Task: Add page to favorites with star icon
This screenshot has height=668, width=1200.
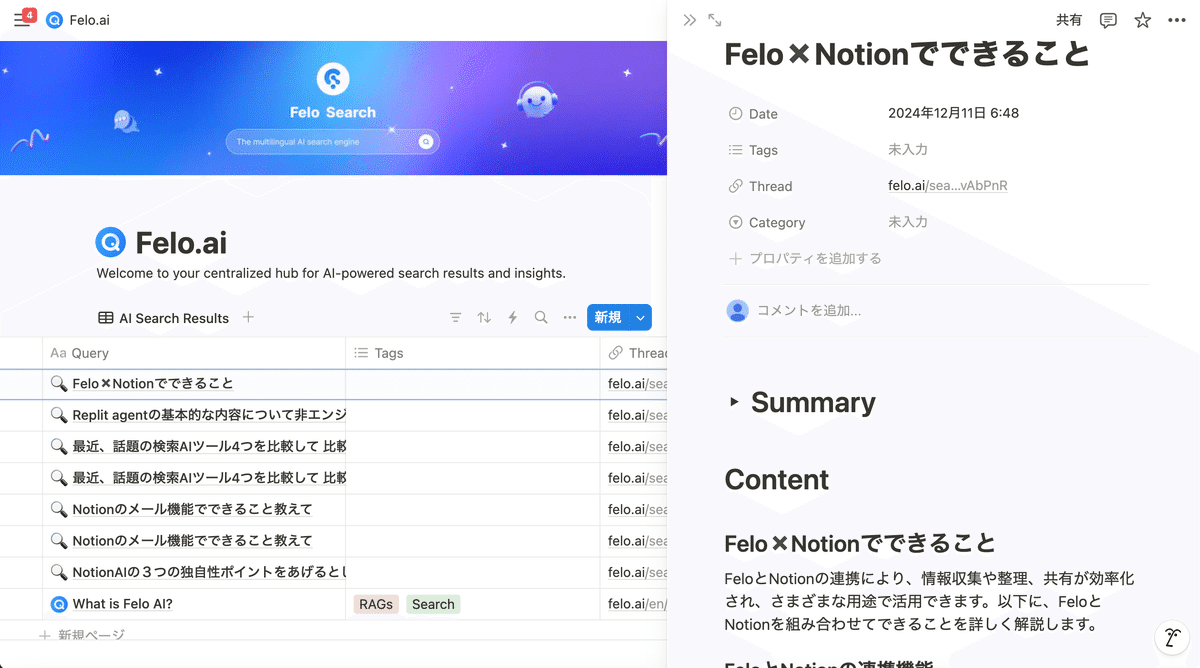Action: tap(1142, 20)
